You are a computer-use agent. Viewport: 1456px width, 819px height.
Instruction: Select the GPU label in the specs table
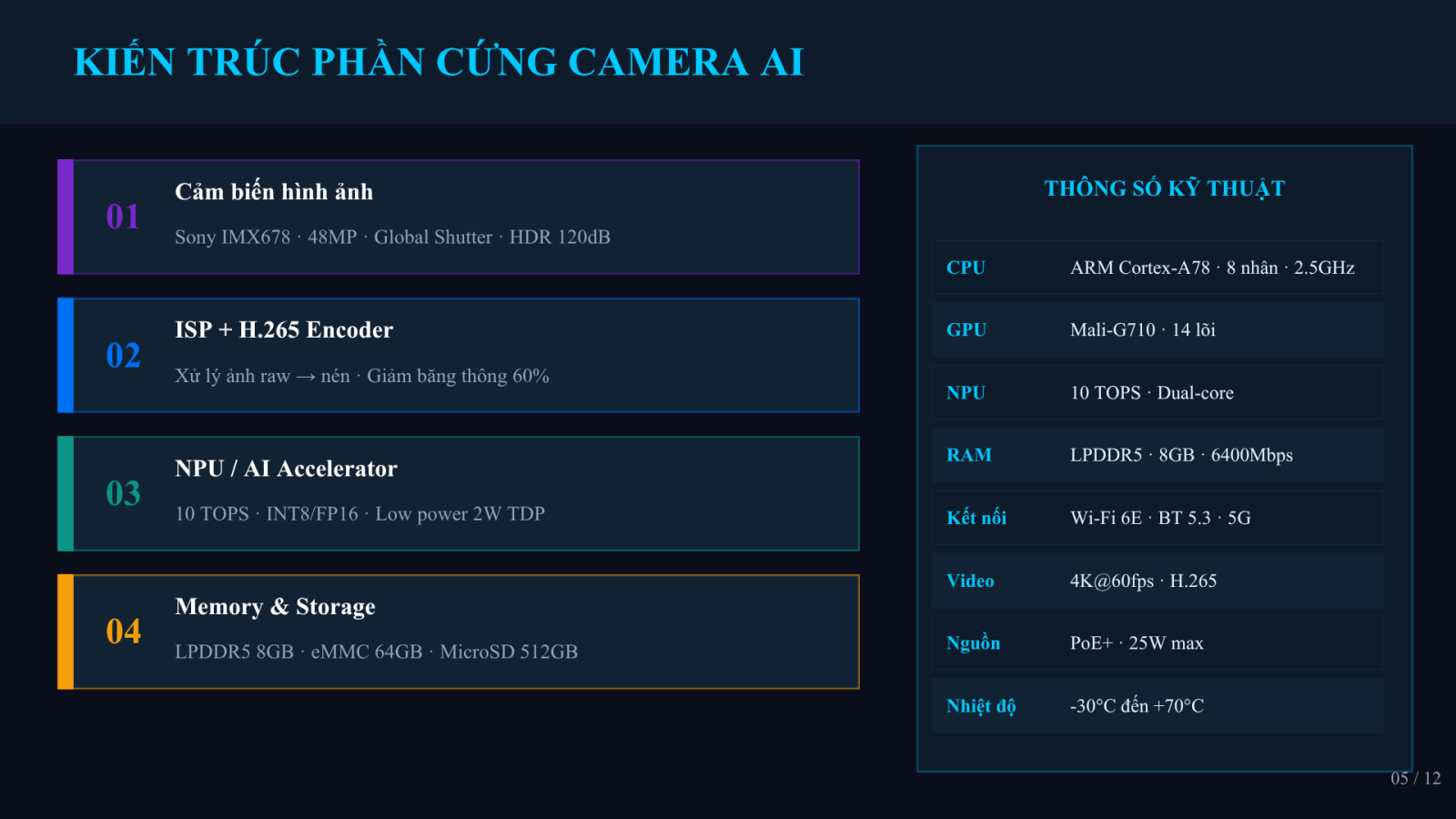click(966, 330)
